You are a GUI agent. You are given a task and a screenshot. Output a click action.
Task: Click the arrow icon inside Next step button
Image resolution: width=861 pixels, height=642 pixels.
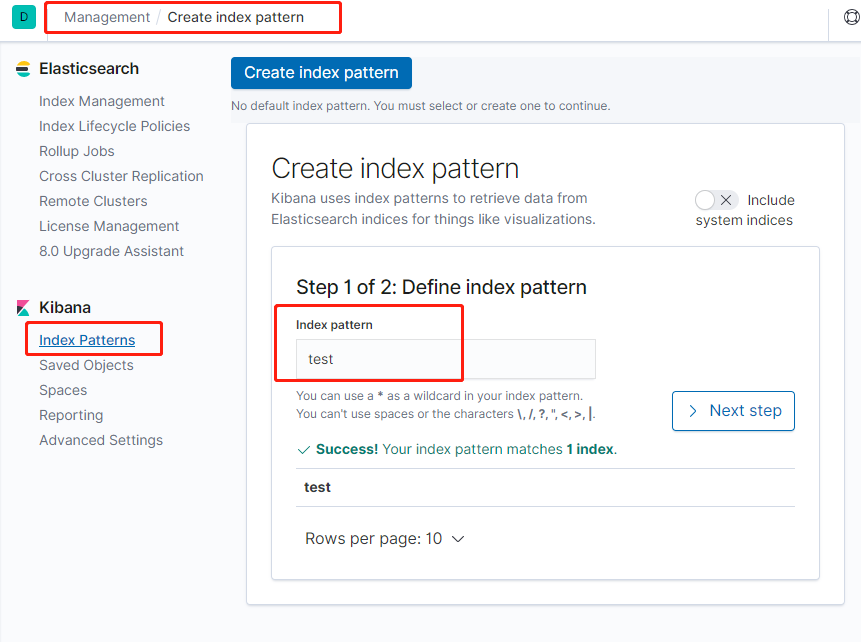tap(692, 411)
